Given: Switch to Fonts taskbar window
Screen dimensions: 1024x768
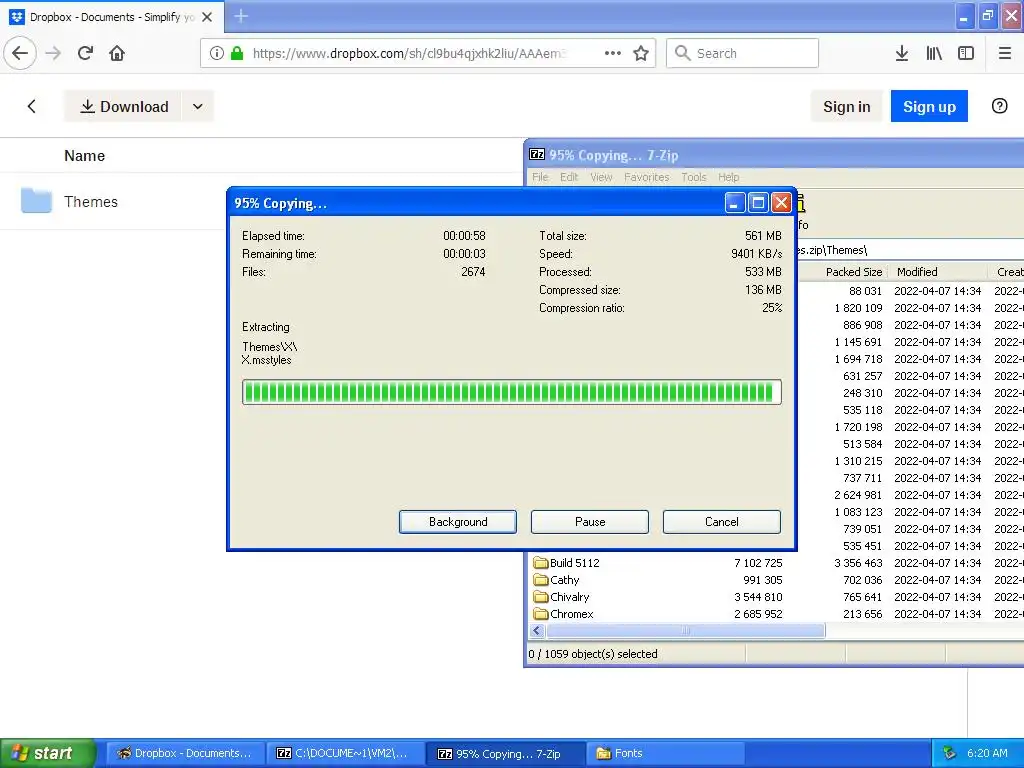Looking at the screenshot, I should [665, 753].
